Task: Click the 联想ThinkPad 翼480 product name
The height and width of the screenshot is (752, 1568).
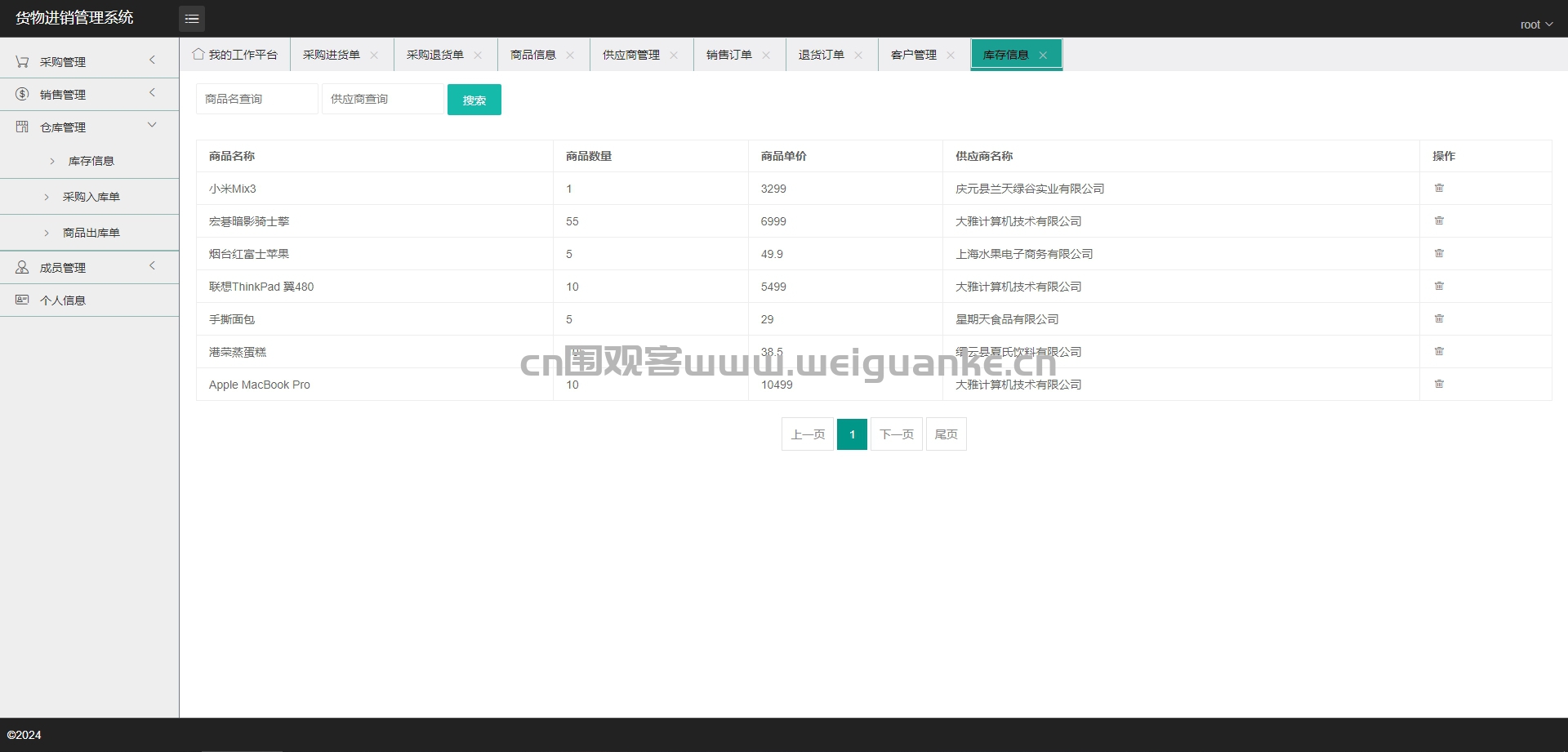Action: tap(261, 287)
